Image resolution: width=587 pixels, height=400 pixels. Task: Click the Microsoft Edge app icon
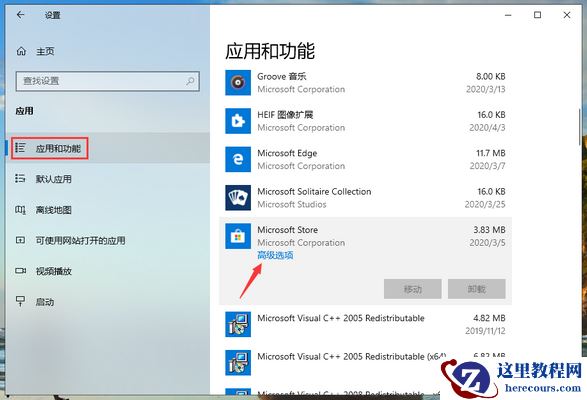[238, 159]
